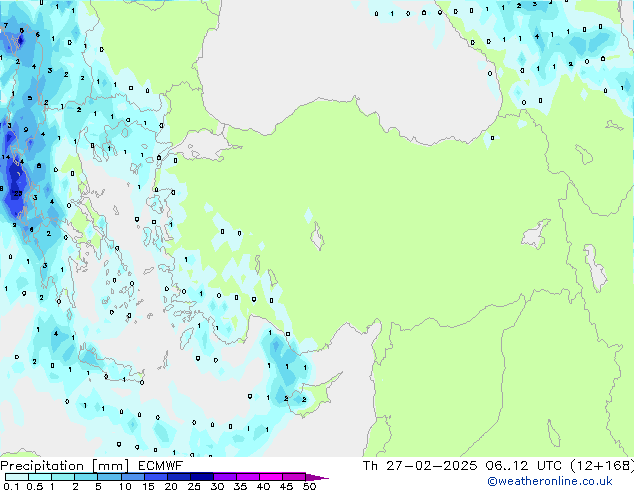The width and height of the screenshot is (634, 490).
Task: Click the 25–30 mm navy legend swatch
Action: [x=201, y=477]
